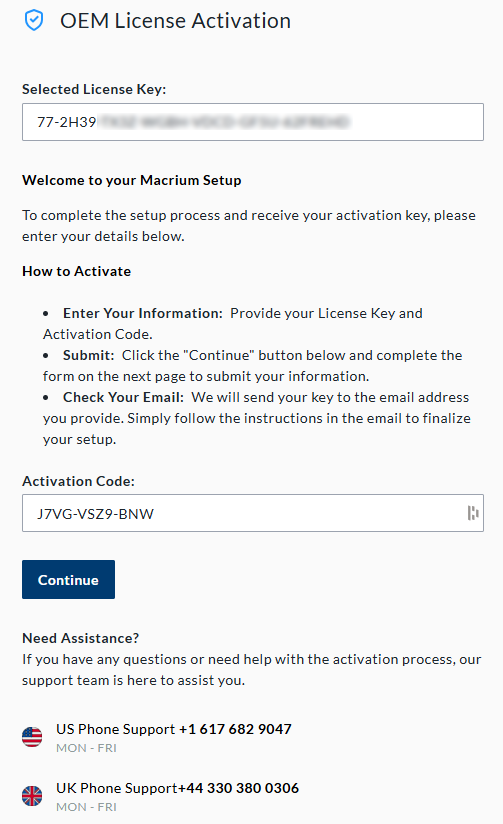Screen dimensions: 503x824
Task: Click the 'Enter Your Information:' bold text
Action: tap(143, 313)
